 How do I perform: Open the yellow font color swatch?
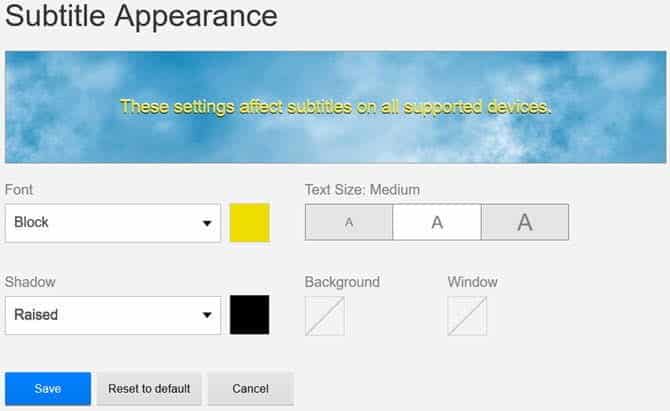point(250,223)
